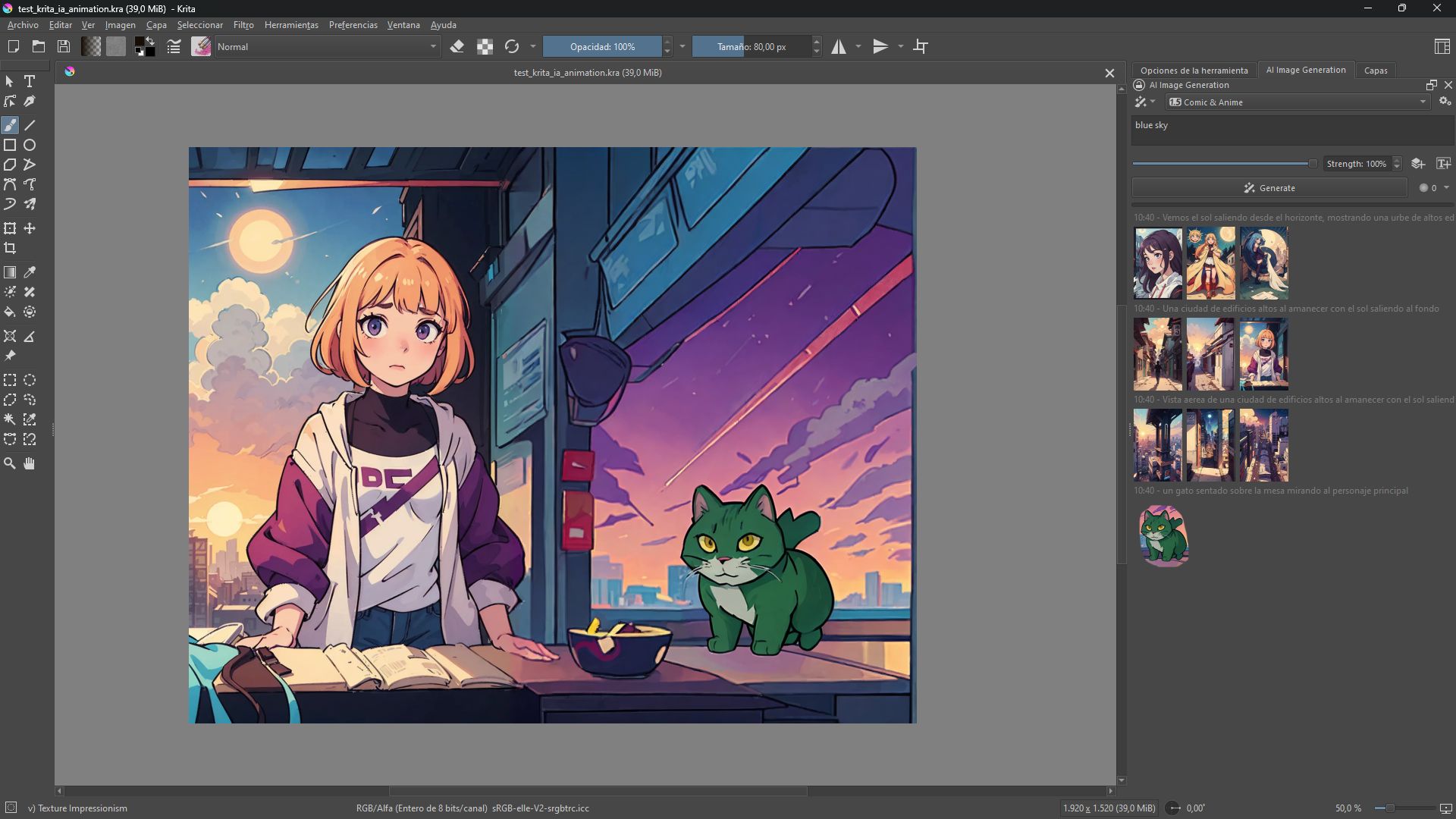Select the Elliptical Selection tool
The width and height of the screenshot is (1456, 819).
[30, 380]
